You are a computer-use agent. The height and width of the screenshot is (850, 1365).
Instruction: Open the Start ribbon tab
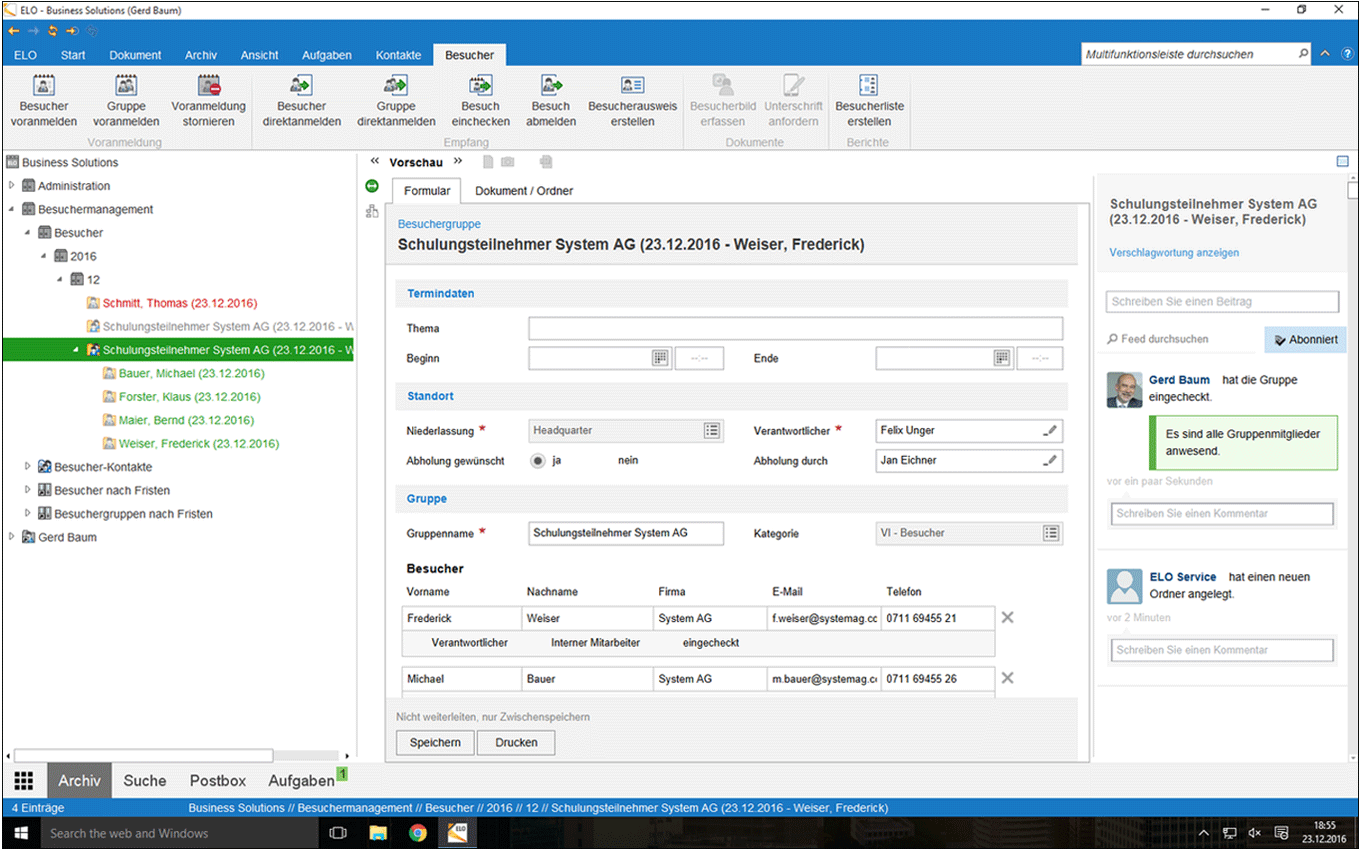point(73,55)
